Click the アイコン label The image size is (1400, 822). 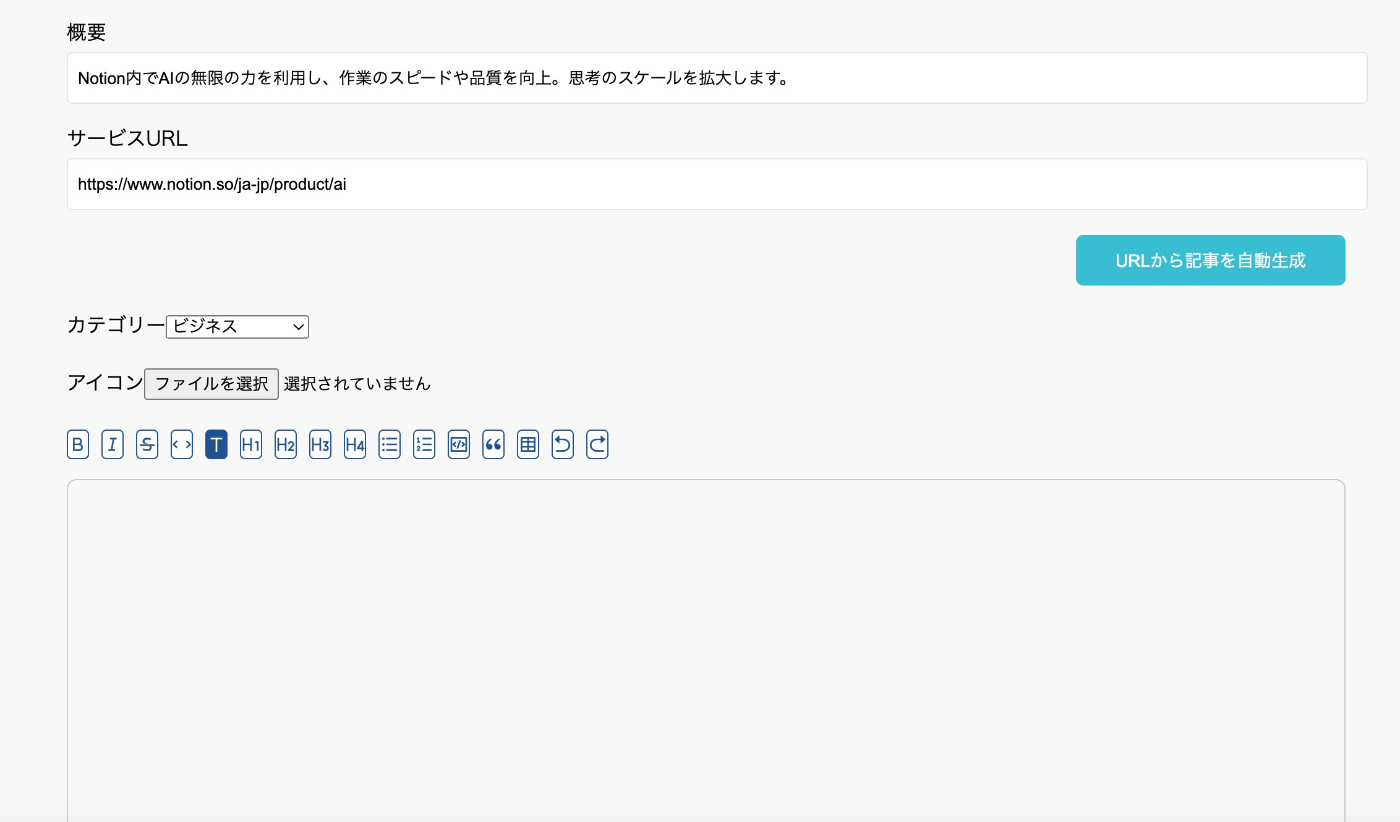[x=105, y=382]
